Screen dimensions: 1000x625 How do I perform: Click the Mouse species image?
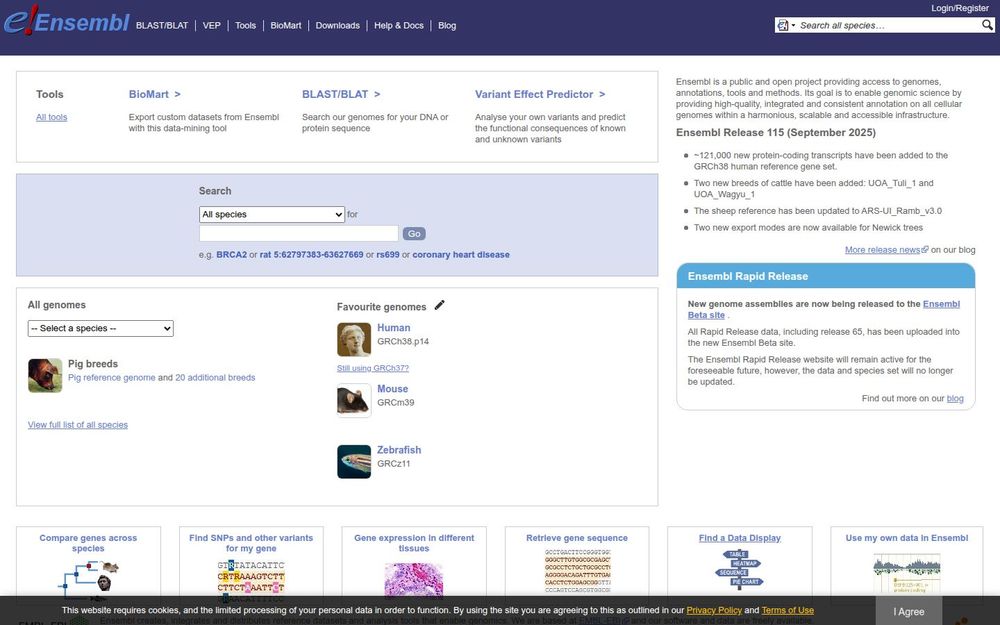(x=354, y=401)
